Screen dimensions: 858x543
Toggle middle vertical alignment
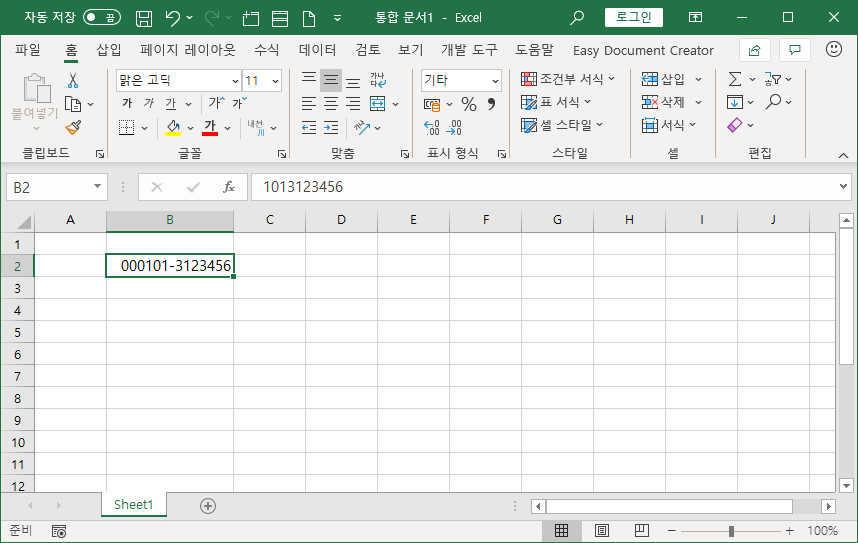[x=331, y=80]
